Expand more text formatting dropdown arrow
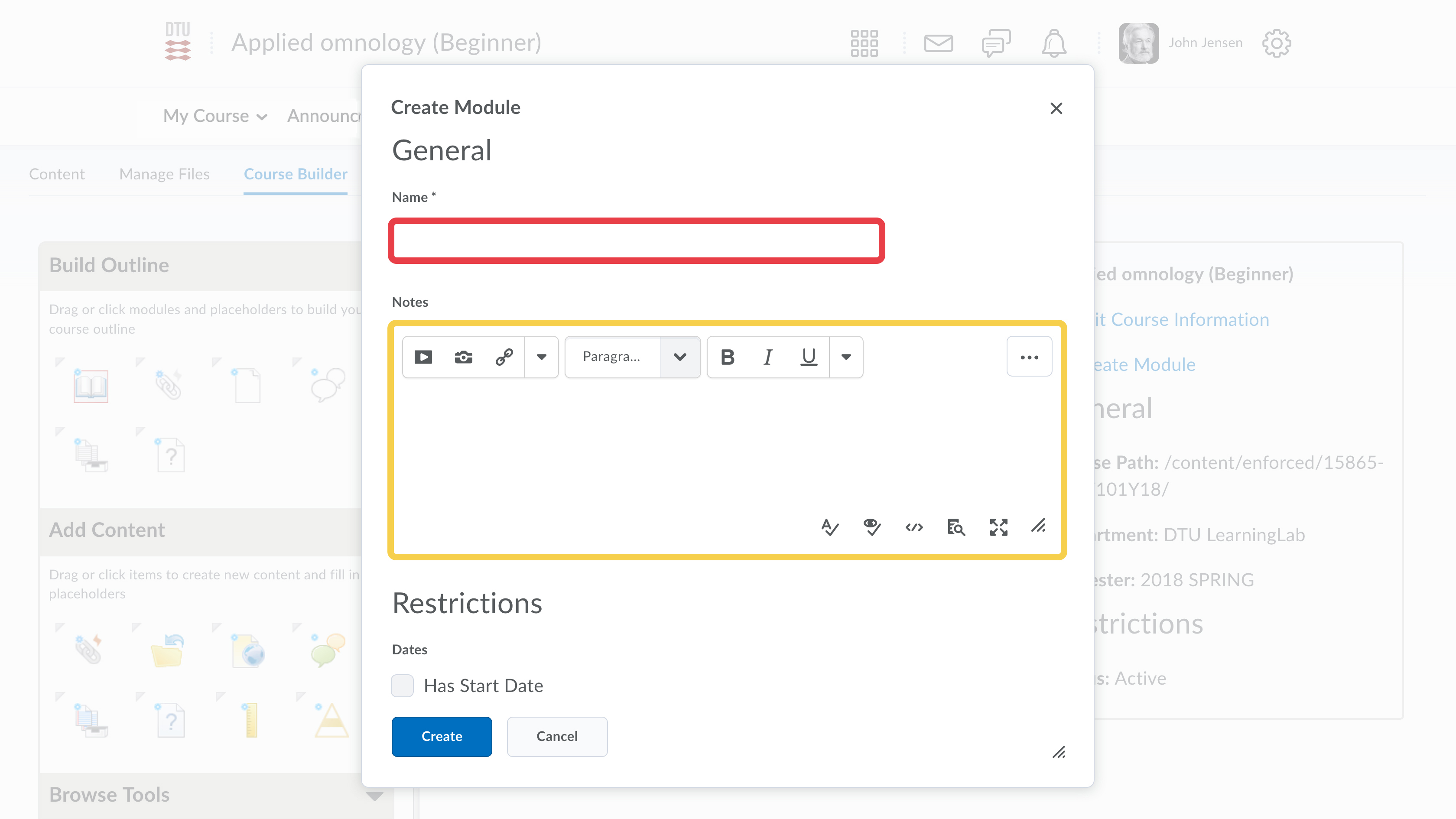This screenshot has height=819, width=1456. click(845, 357)
